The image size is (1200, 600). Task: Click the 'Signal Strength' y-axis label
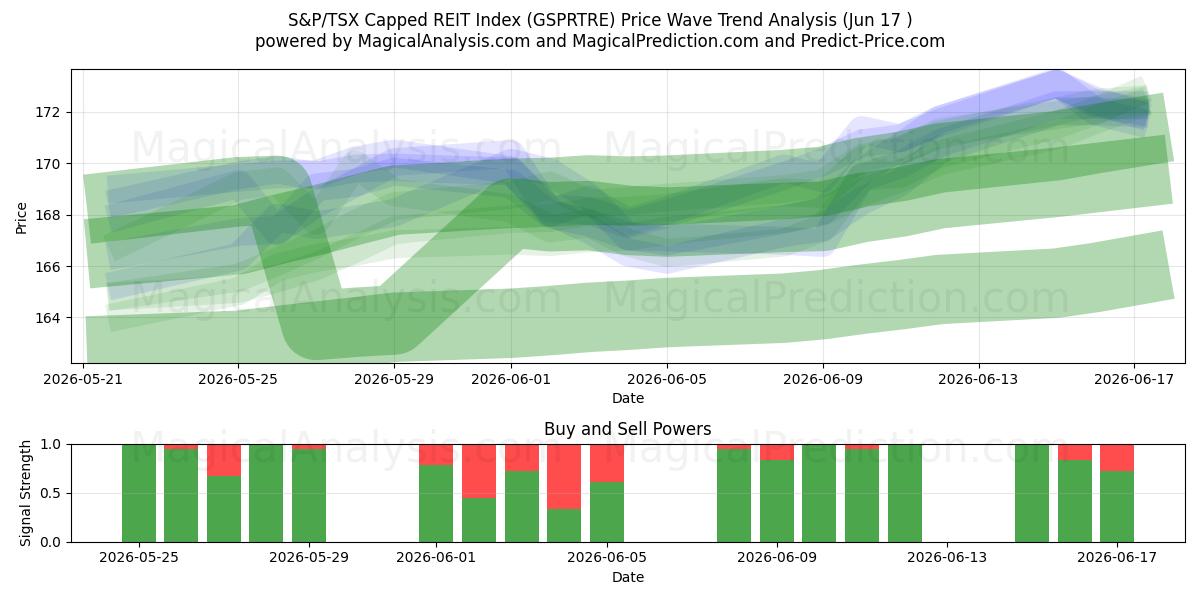click(26, 493)
